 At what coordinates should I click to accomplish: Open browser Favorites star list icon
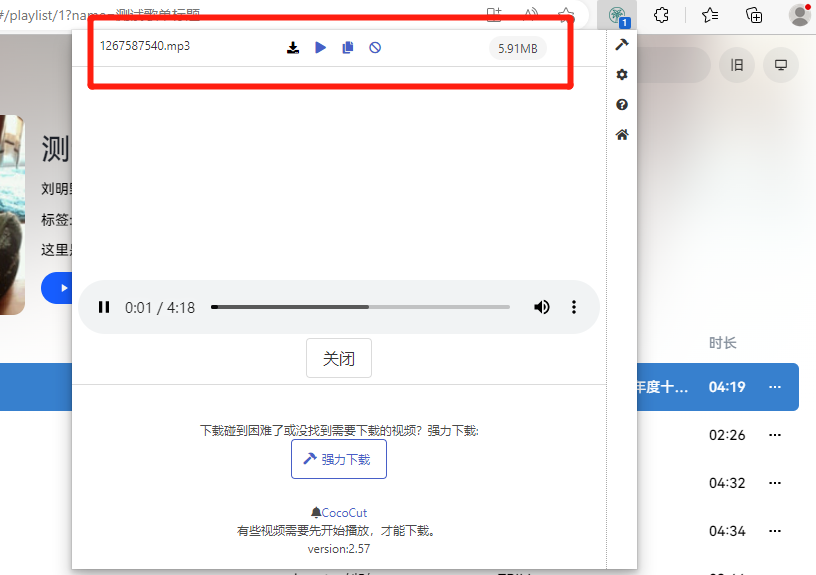pyautogui.click(x=710, y=15)
